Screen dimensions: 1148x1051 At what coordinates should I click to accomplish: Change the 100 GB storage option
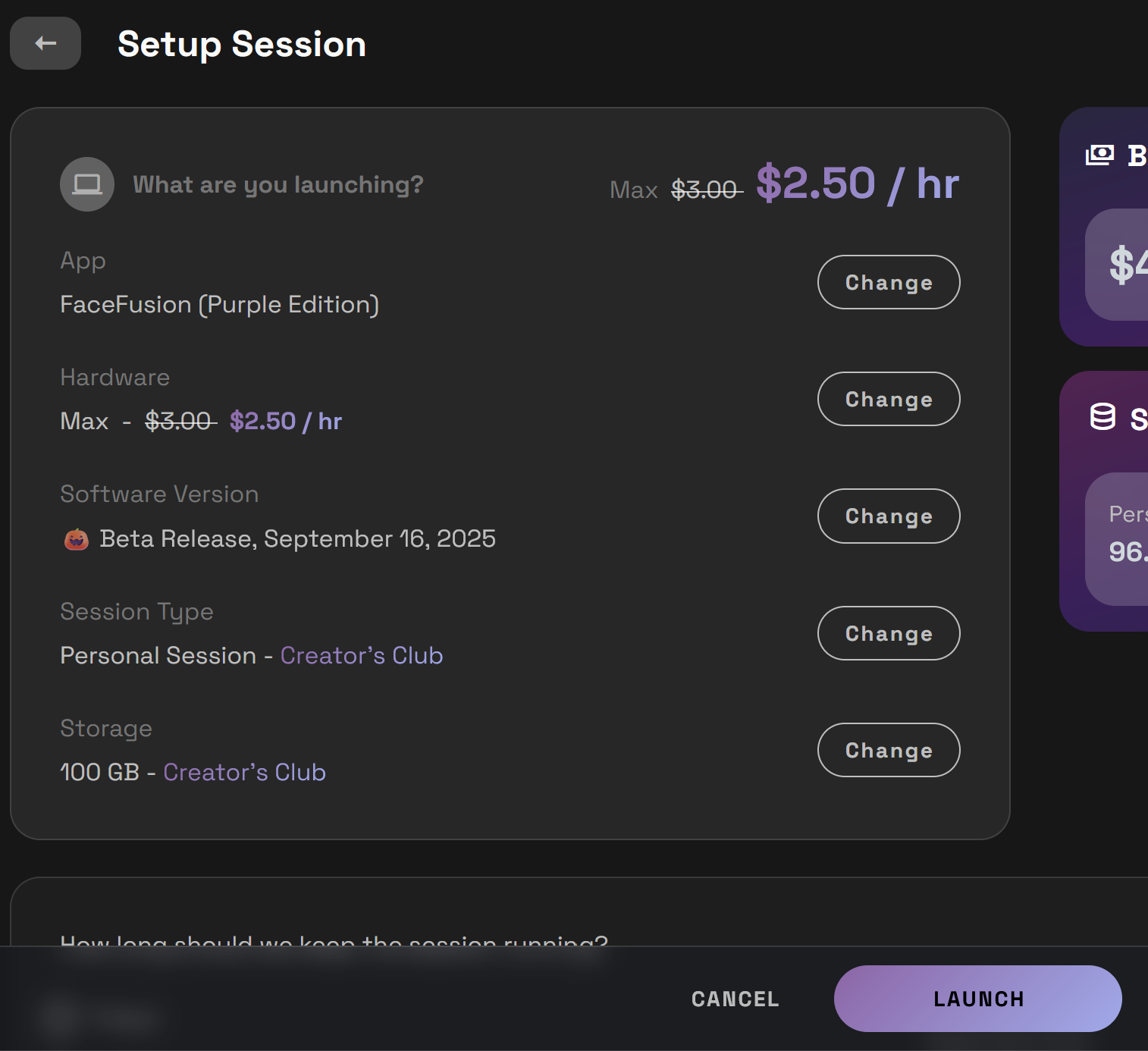tap(888, 750)
